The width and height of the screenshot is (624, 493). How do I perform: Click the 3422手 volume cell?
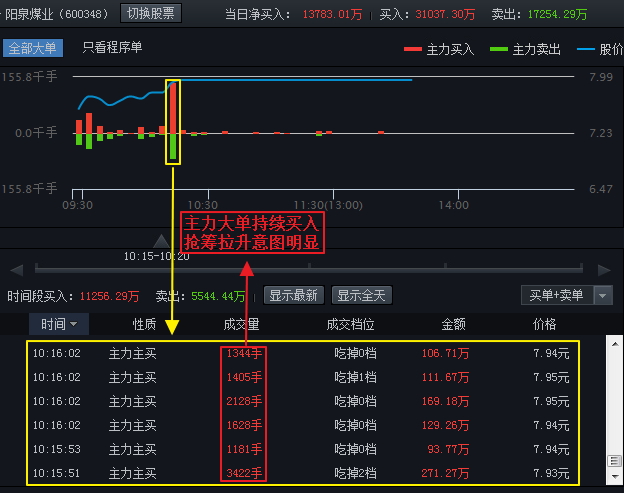coord(244,473)
